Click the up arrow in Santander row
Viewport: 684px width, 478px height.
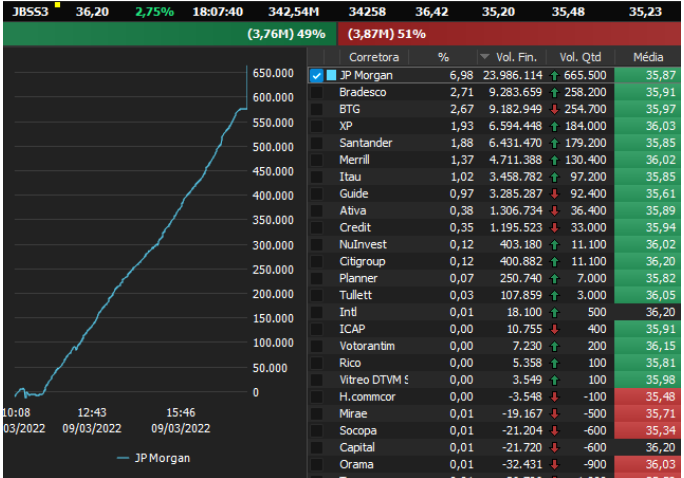[554, 143]
